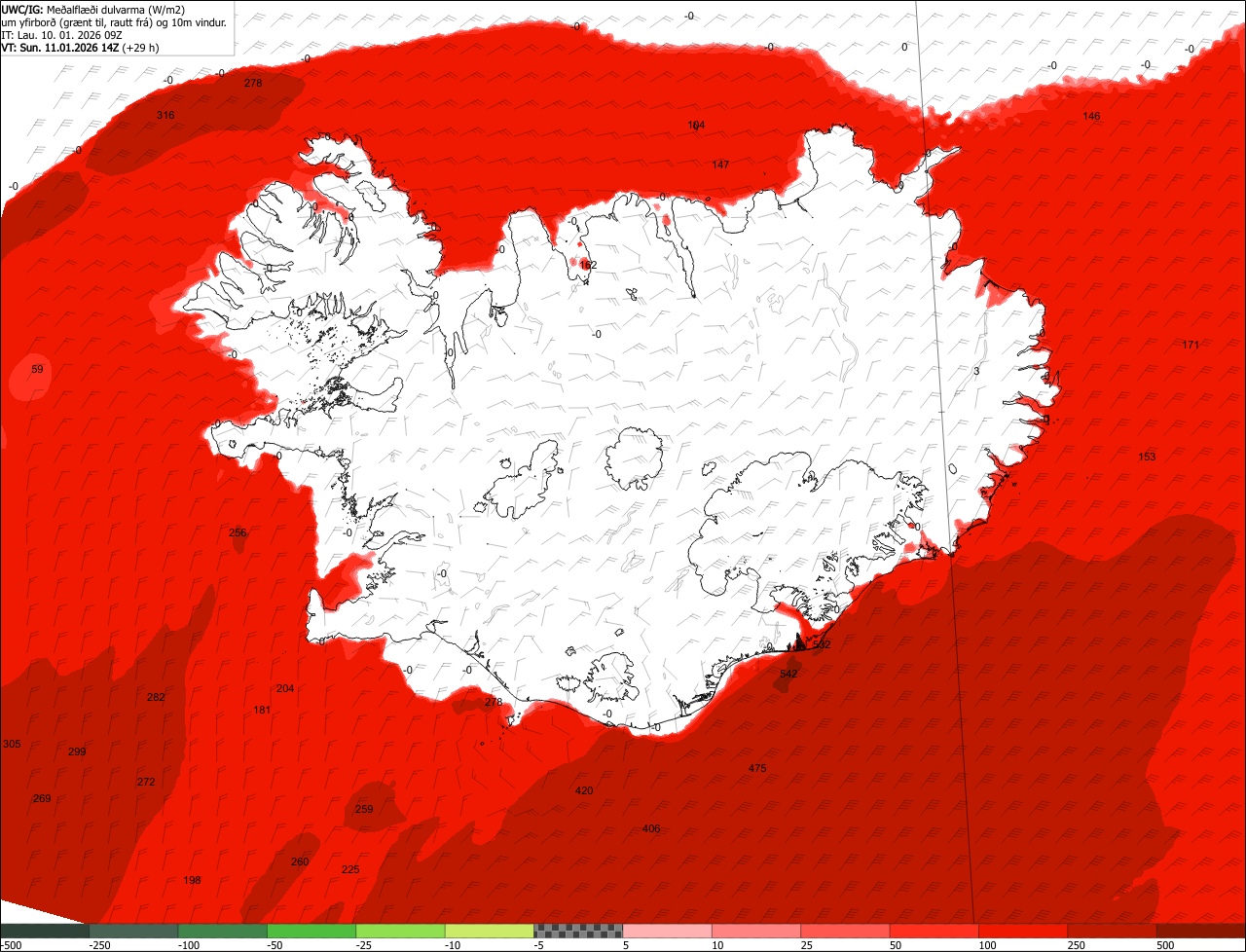The image size is (1246, 952).
Task: Click the value 3 over eastern Iceland
Action: pos(976,371)
